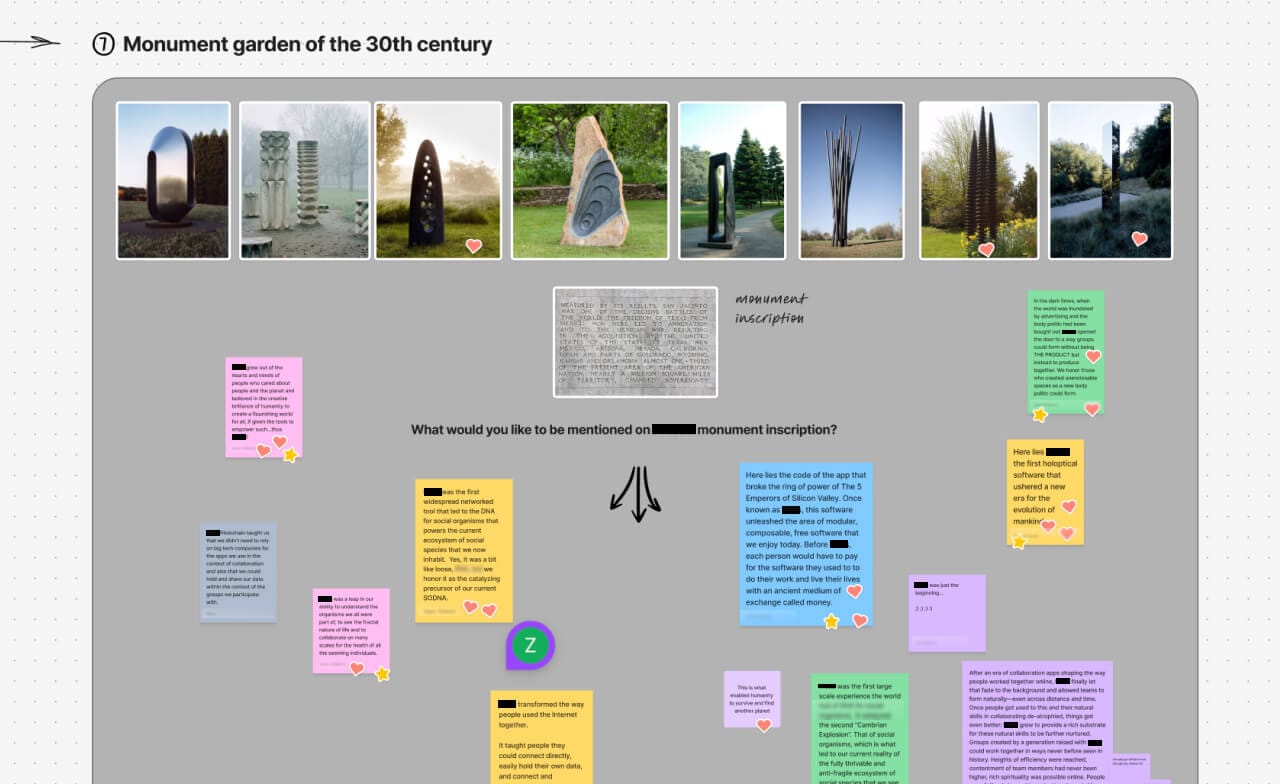Click star stamp on pink 'hearts and minds' note
Image resolution: width=1280 pixels, height=784 pixels.
coord(290,455)
